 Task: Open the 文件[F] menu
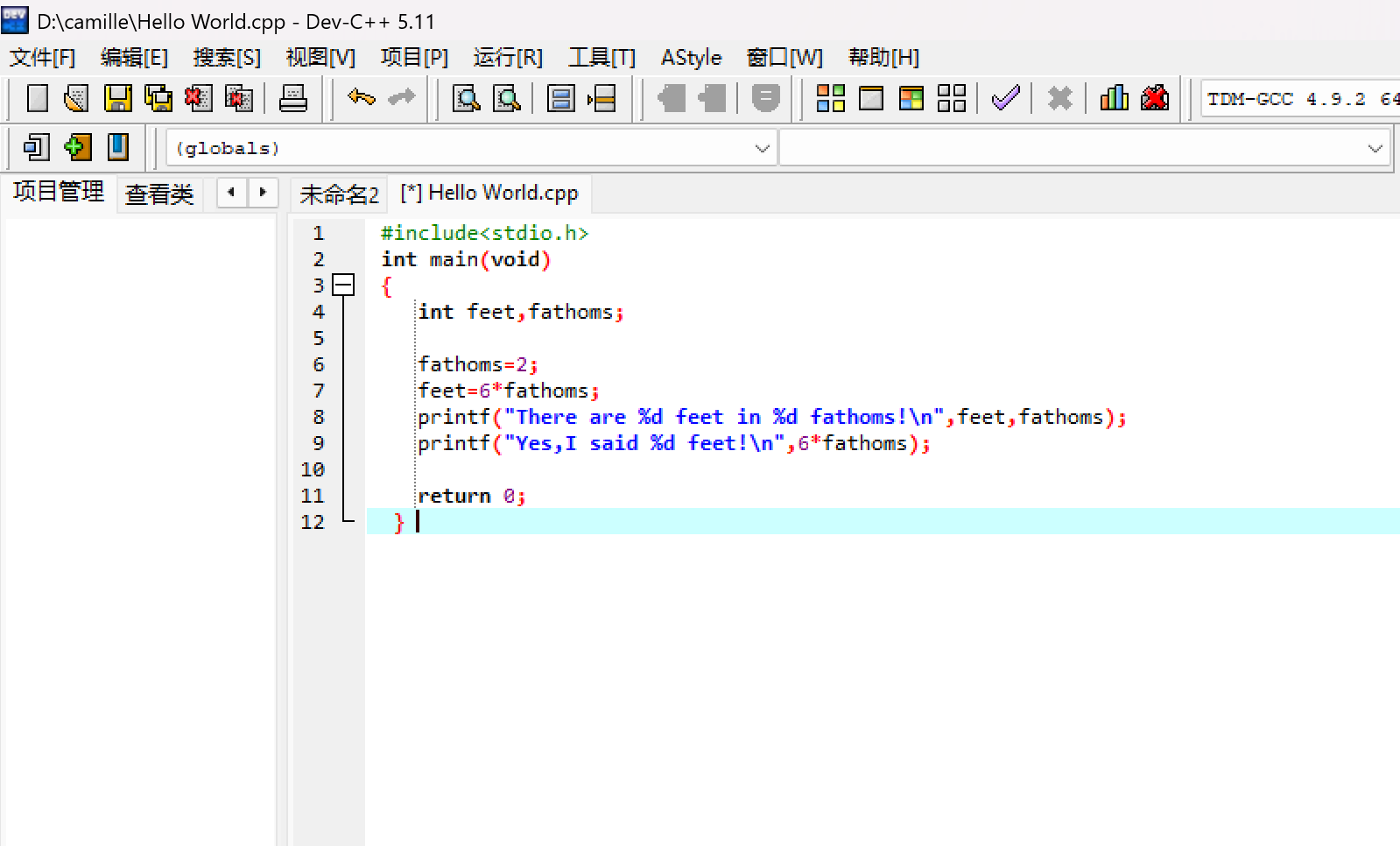(x=42, y=58)
